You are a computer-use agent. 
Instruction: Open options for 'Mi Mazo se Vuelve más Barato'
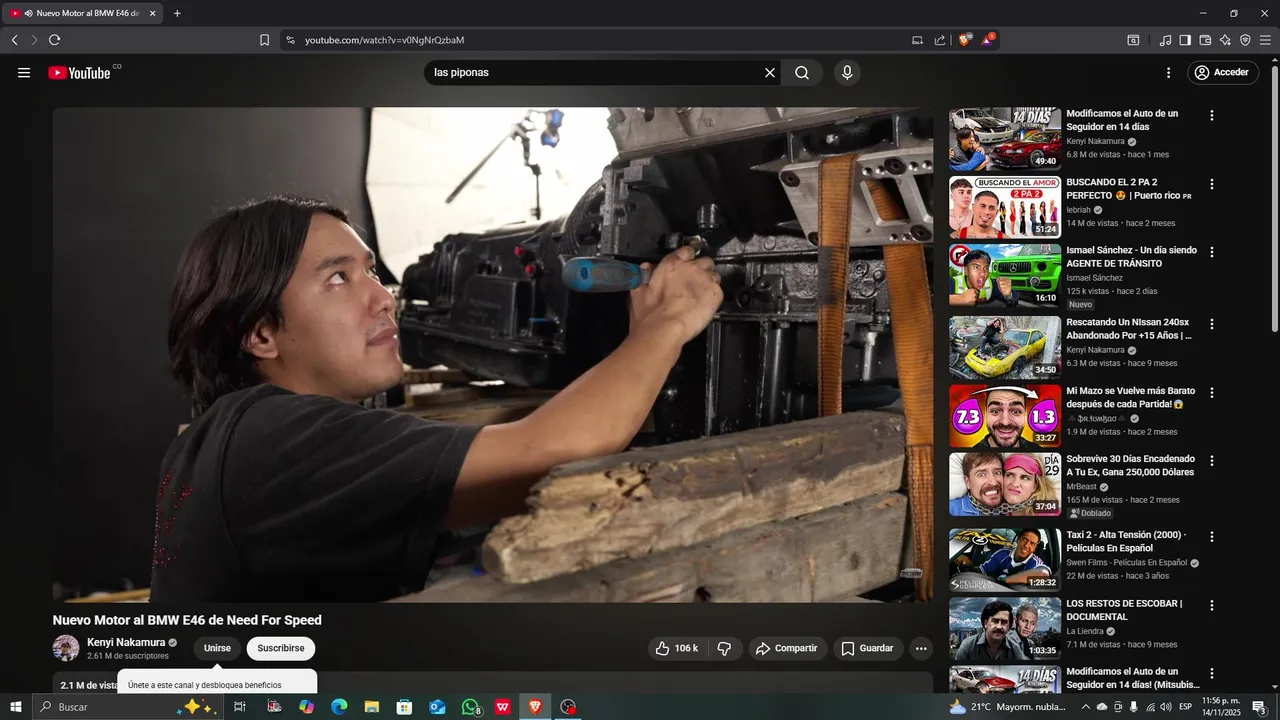(1212, 393)
